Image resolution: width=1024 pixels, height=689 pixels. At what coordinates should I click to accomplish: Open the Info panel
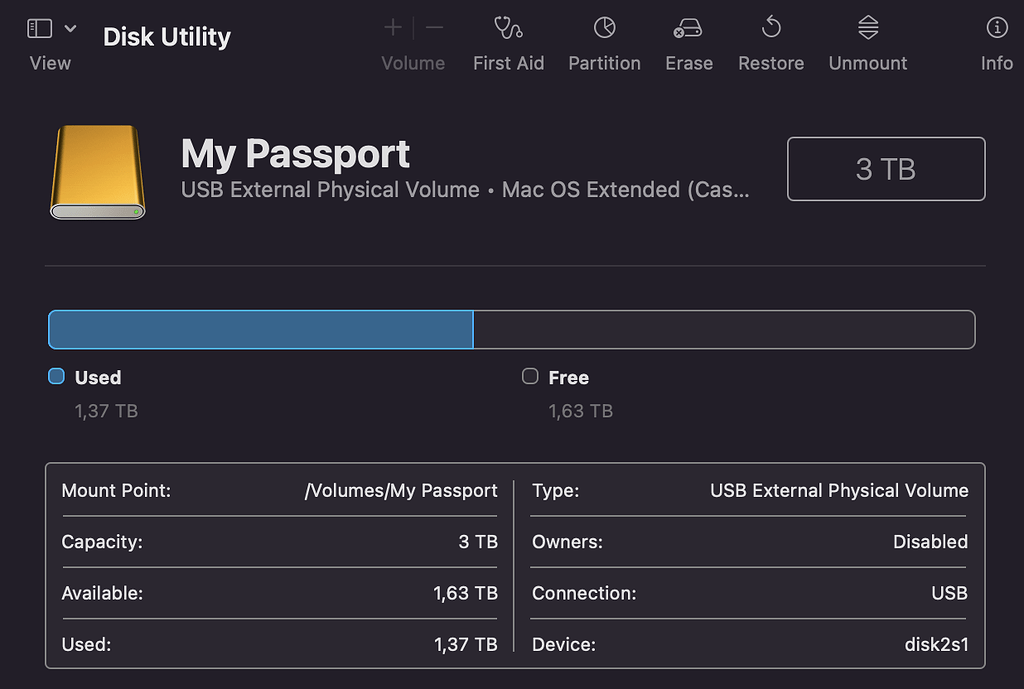(996, 42)
